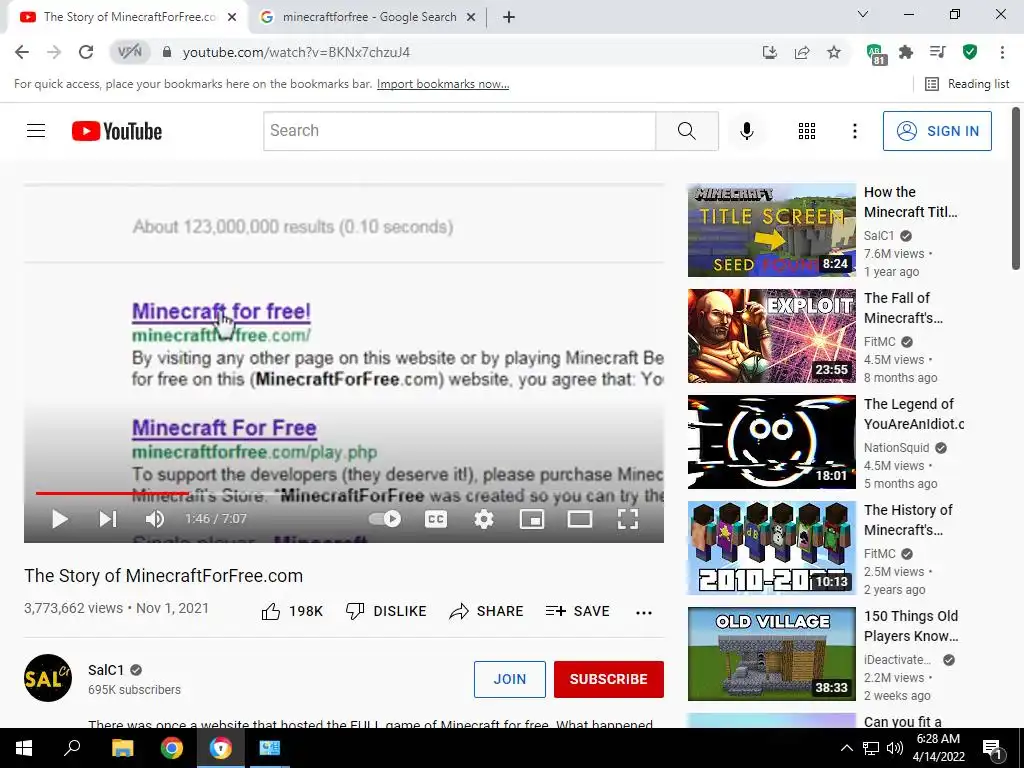Screen dimensions: 1024x768
Task: Expand the tab search chevron
Action: tap(863, 14)
